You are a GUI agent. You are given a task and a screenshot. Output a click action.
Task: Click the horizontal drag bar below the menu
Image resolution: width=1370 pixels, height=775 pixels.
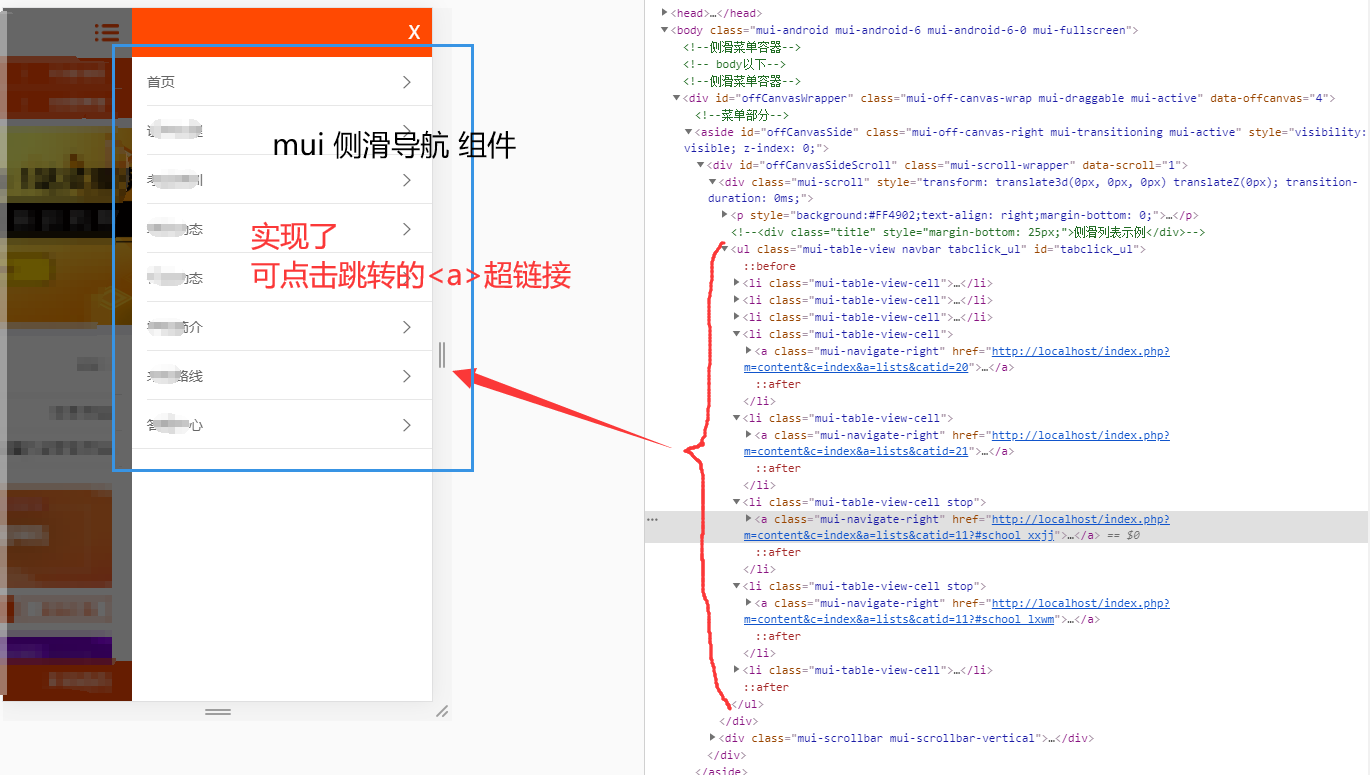[217, 711]
